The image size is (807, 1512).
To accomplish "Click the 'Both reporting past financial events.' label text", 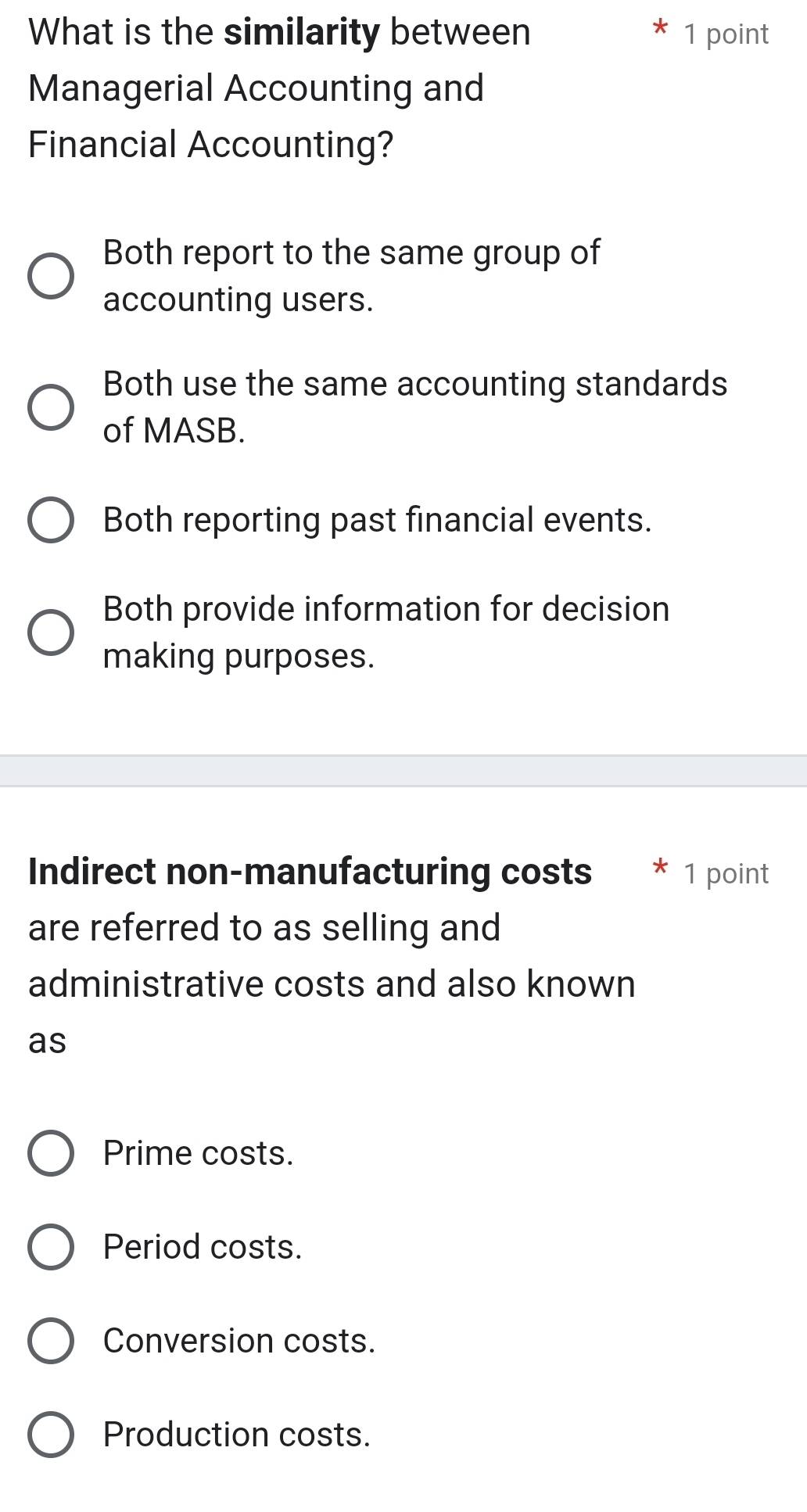I will point(377,521).
